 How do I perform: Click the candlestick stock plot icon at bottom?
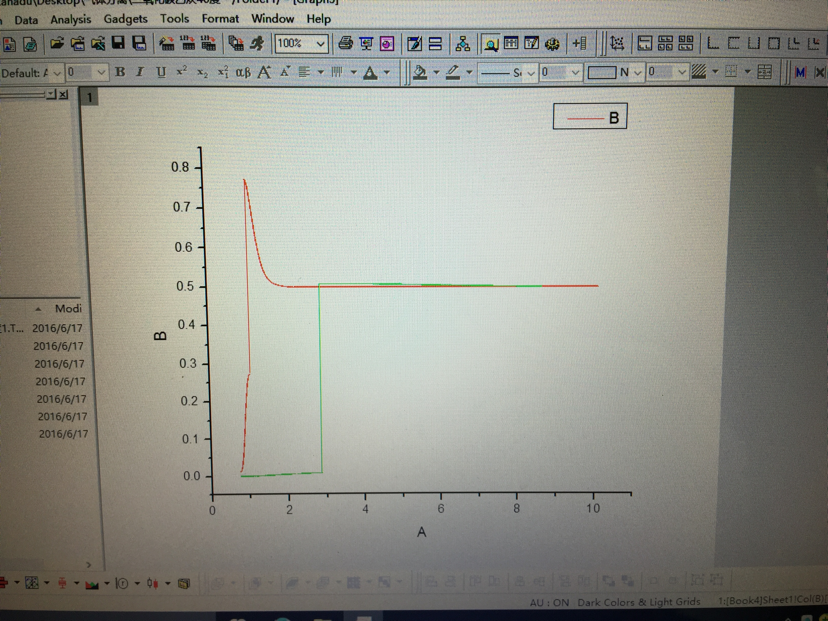tap(153, 583)
